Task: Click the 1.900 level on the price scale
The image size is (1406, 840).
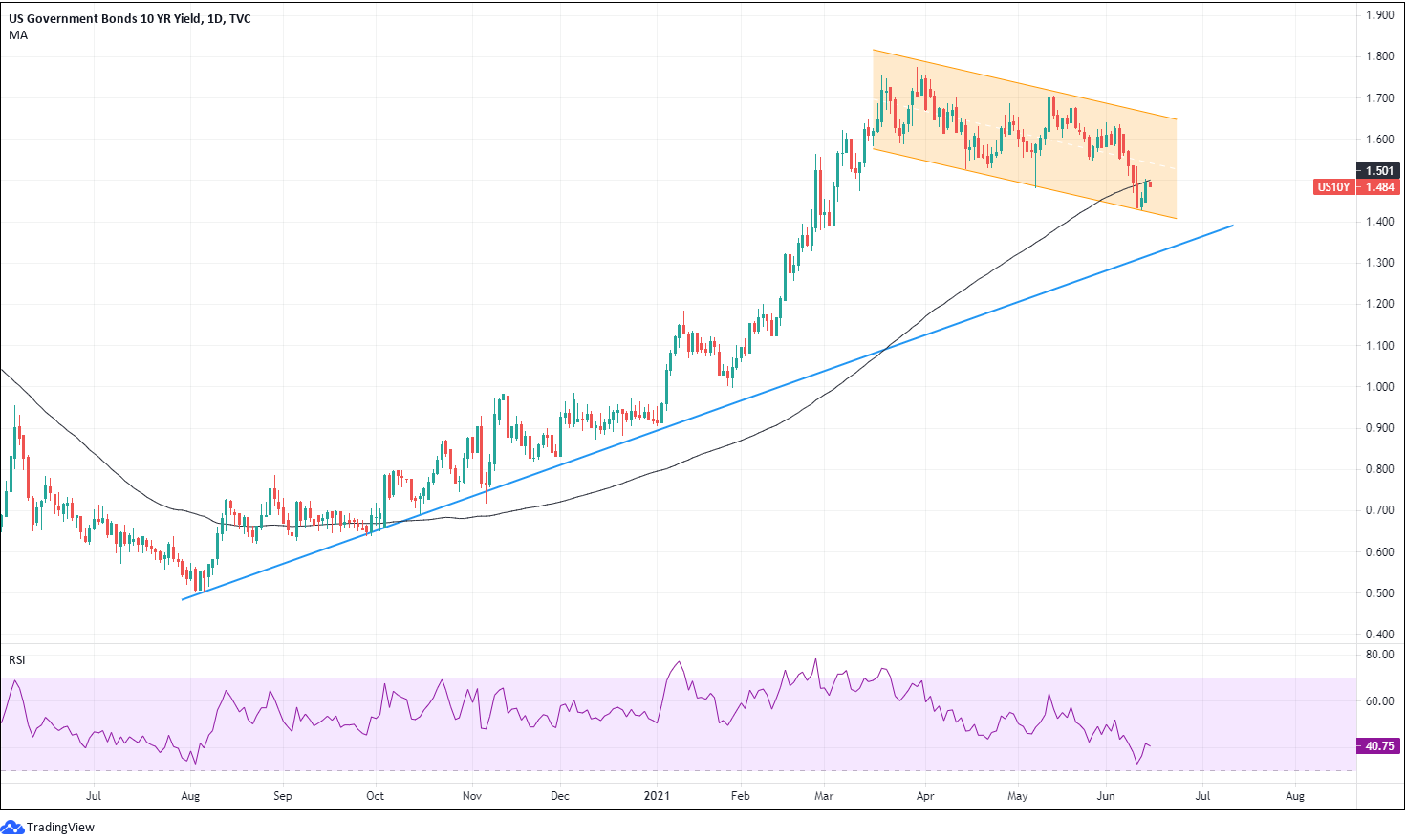Action: (x=1378, y=15)
